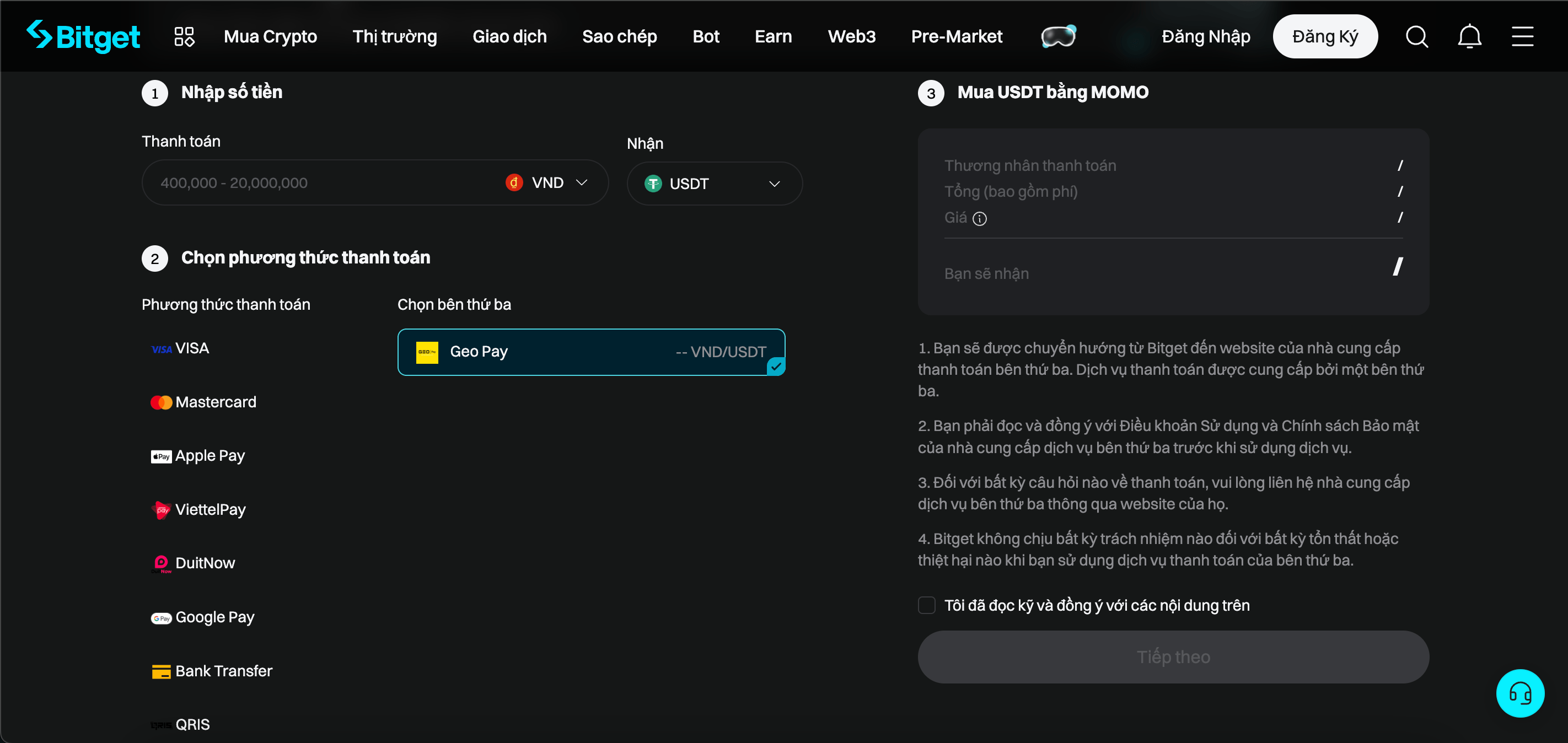Expand the VND currency dropdown chevron
1568x743 pixels.
click(x=581, y=182)
